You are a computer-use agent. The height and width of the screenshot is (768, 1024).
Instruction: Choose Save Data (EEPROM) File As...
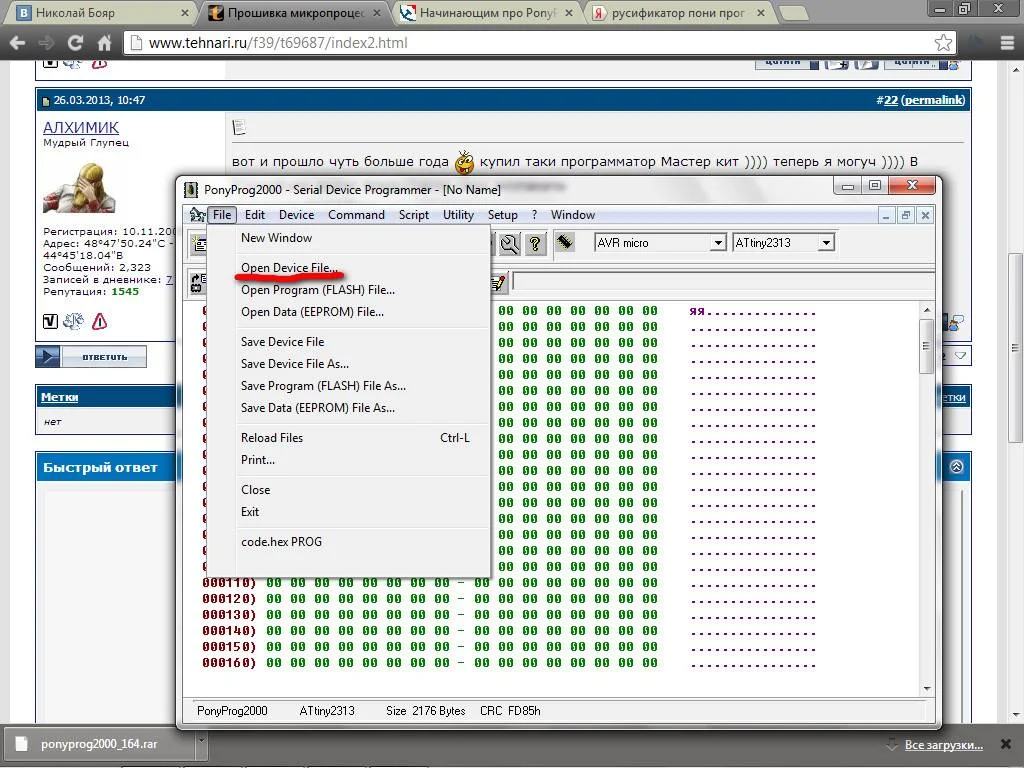coord(349,408)
